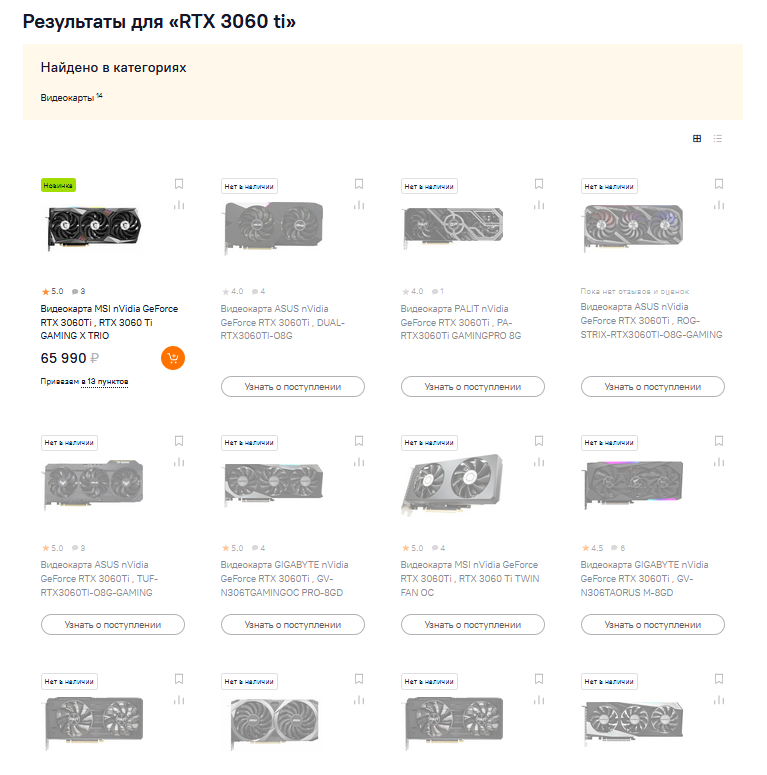Viewport: 767px width, 775px height.
Task: Bookmark ASUS ROG-STRIX RTX3060TI card
Action: 719,184
